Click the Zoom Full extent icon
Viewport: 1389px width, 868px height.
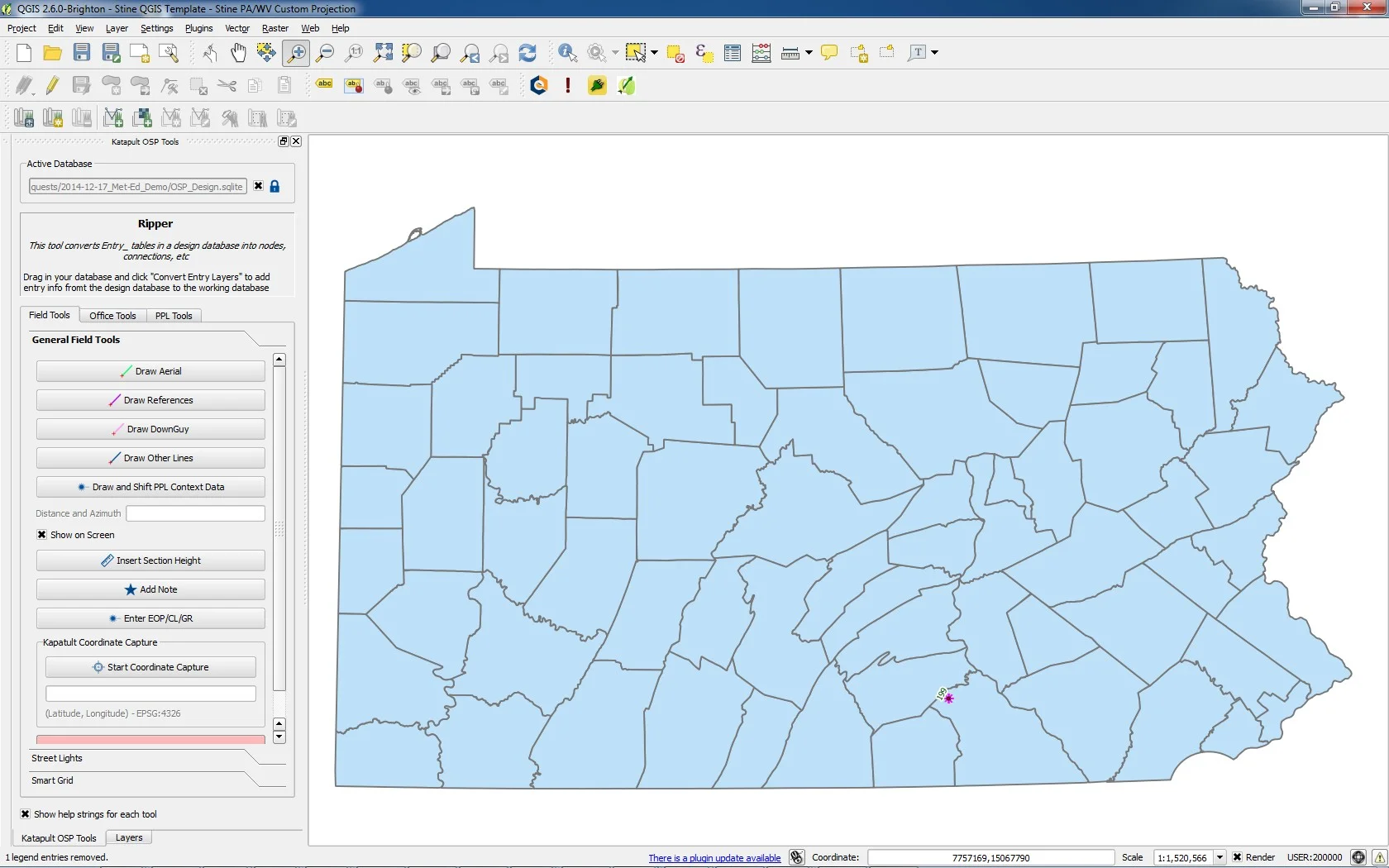point(383,53)
